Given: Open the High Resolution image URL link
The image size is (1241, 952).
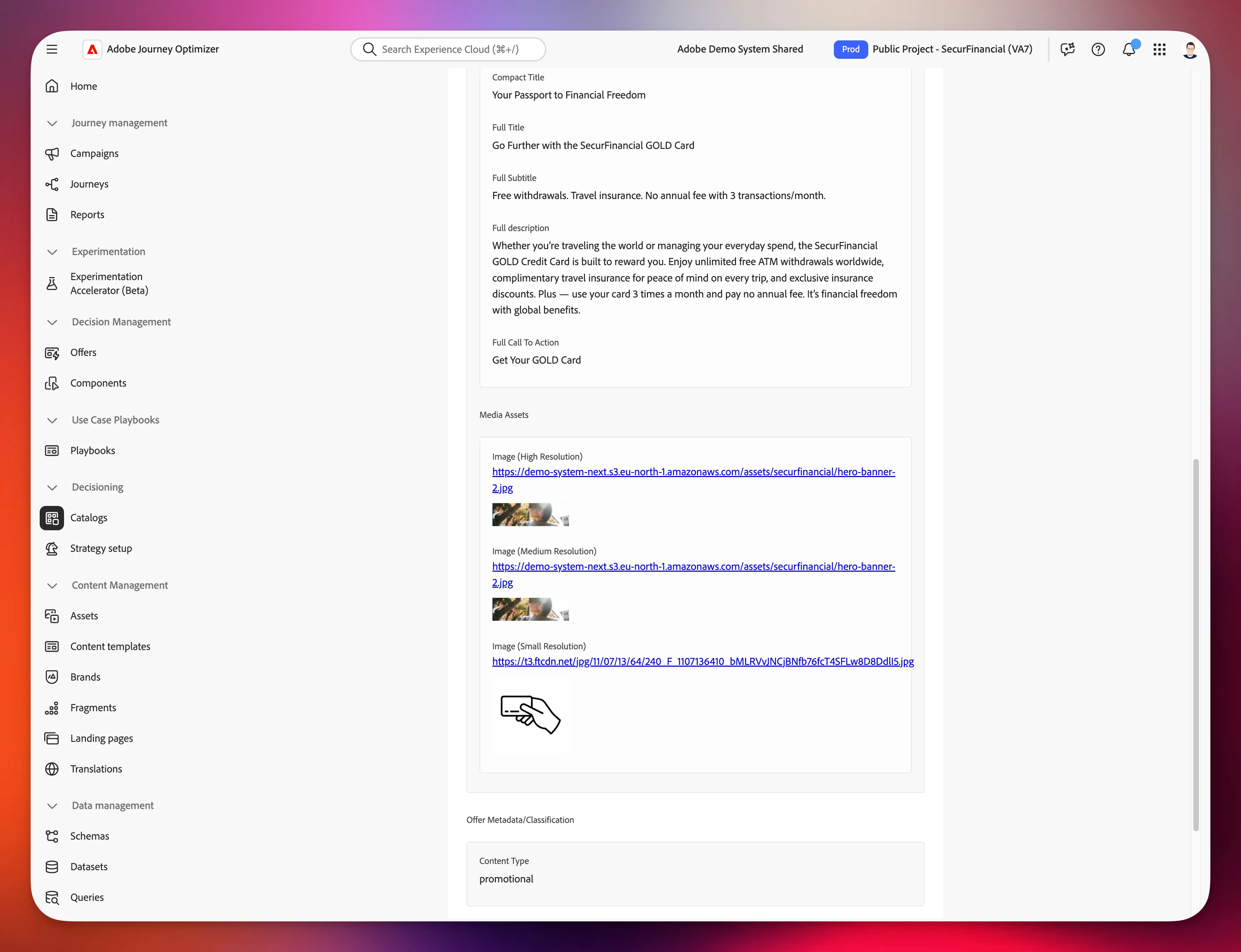Looking at the screenshot, I should pos(694,479).
